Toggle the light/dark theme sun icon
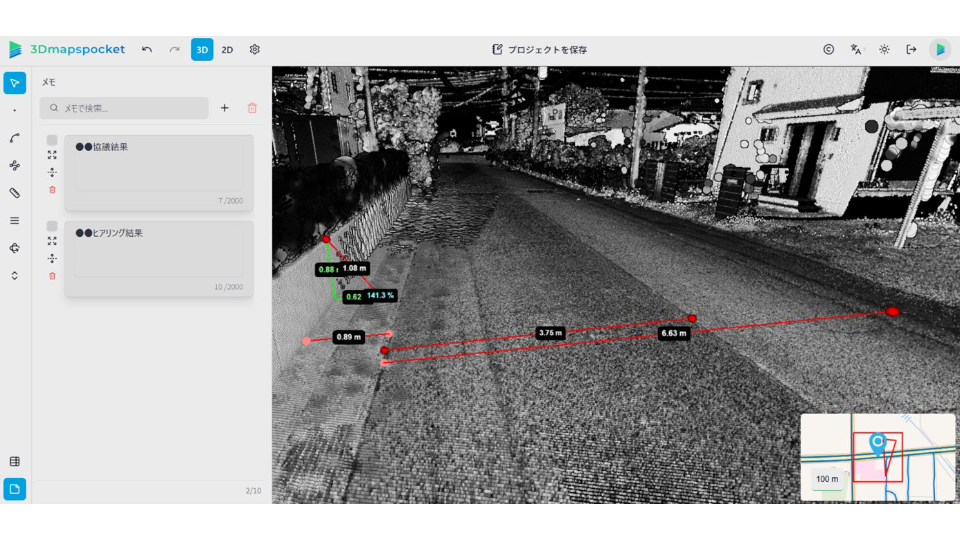Viewport: 960px width, 540px height. 884,49
